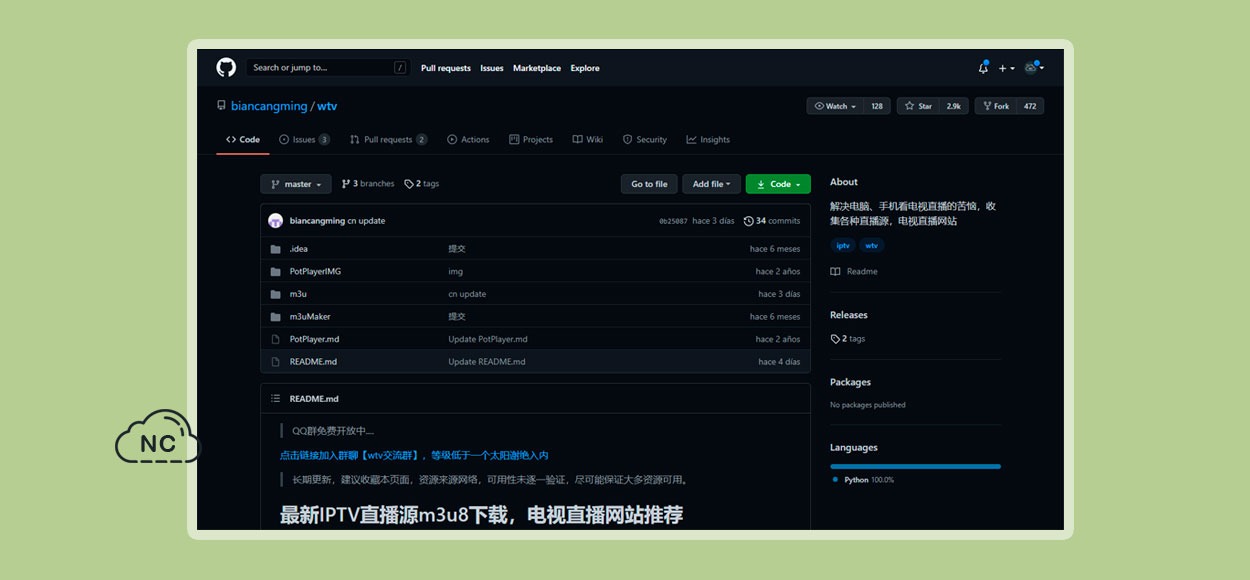View the 472 forks count
Image resolution: width=1250 pixels, height=580 pixels.
(x=1030, y=106)
